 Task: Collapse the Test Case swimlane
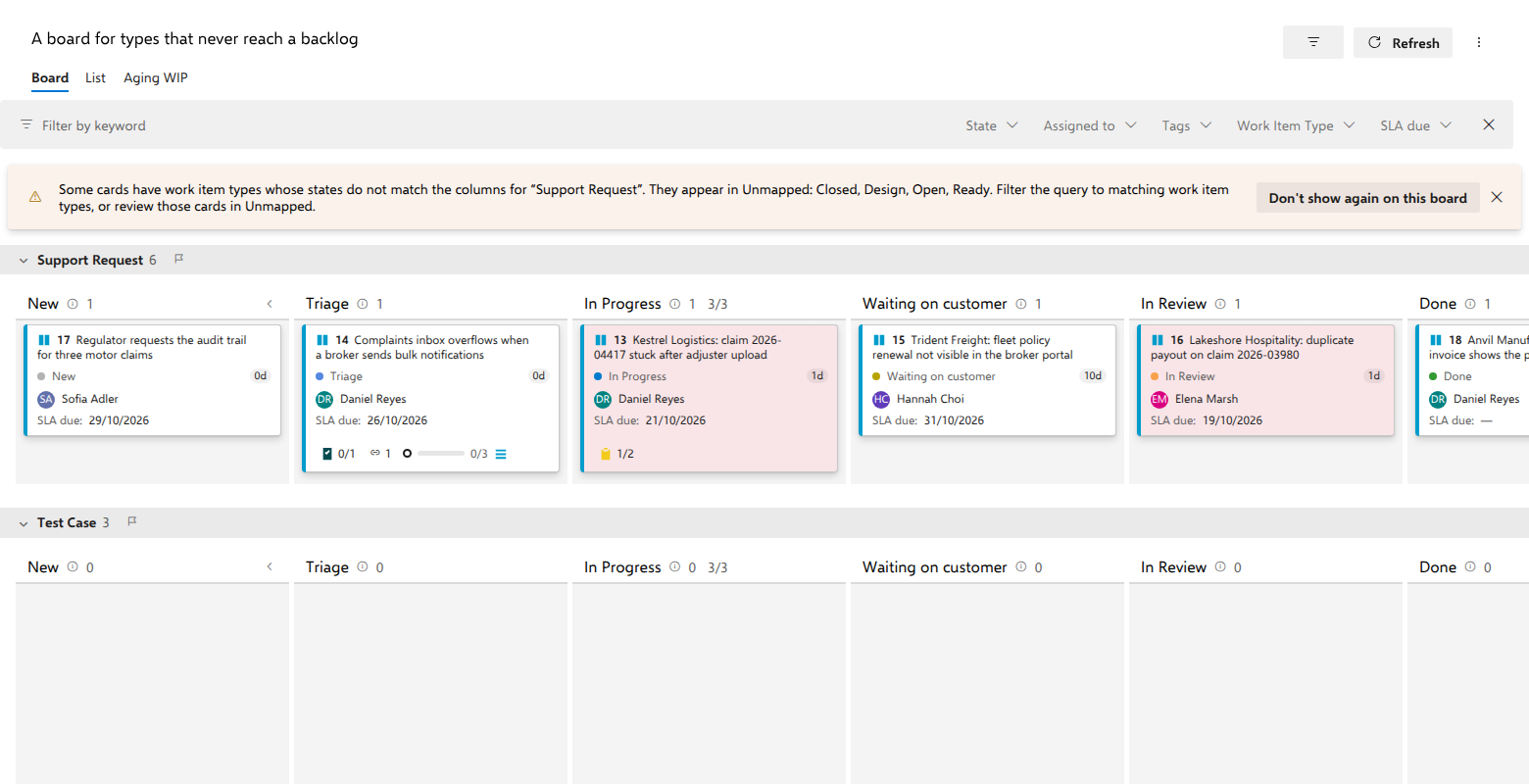pos(24,523)
